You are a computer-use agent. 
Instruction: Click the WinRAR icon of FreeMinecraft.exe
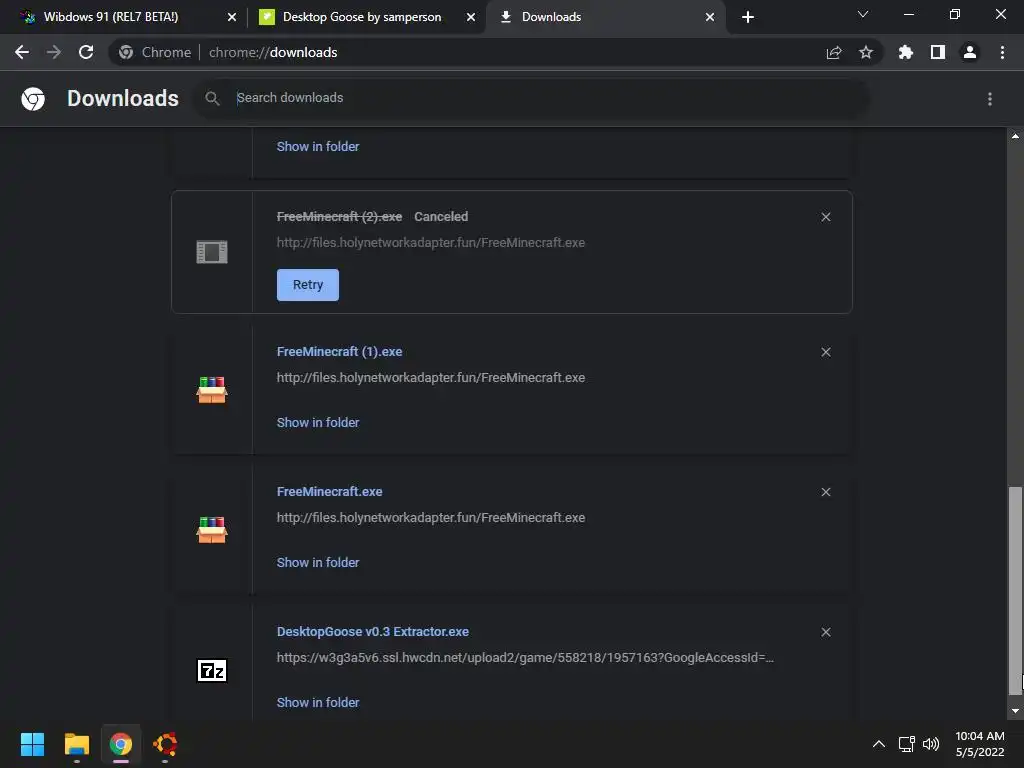pyautogui.click(x=212, y=530)
